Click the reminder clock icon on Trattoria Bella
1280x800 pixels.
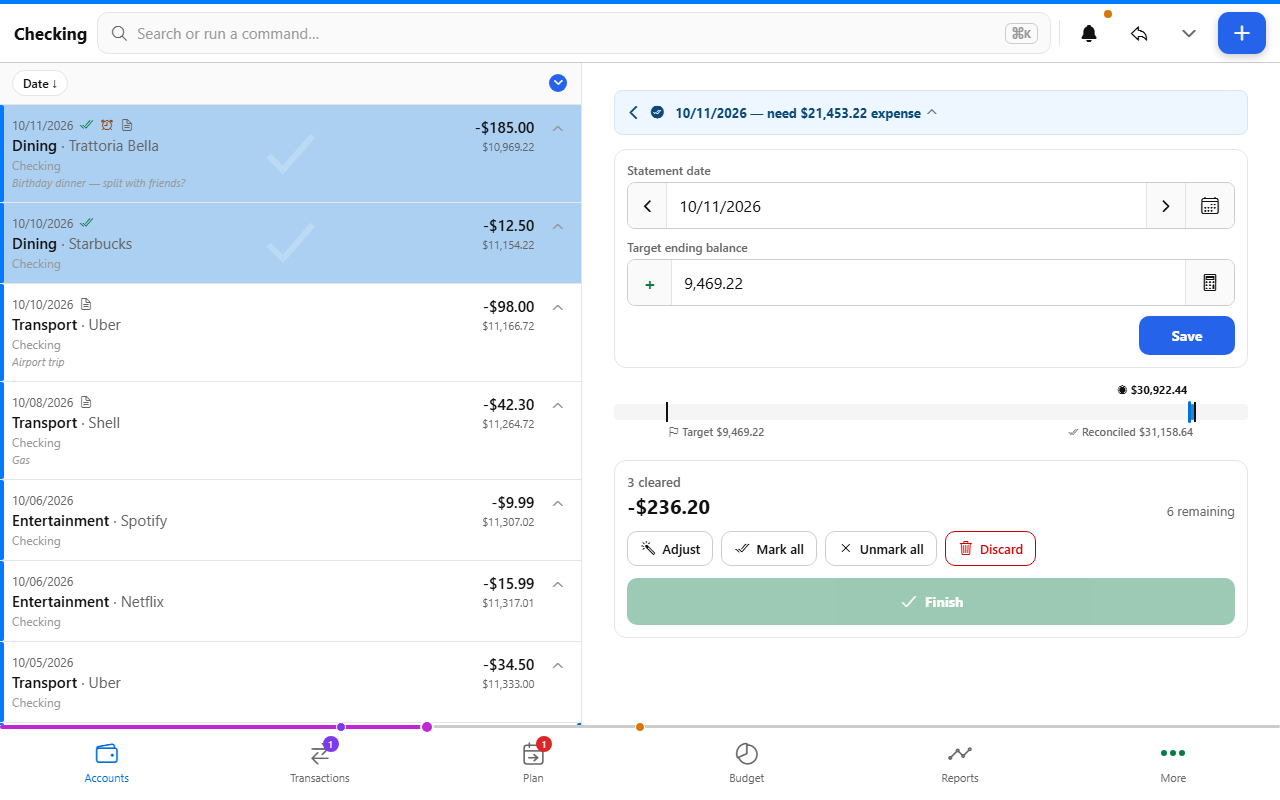click(x=106, y=125)
